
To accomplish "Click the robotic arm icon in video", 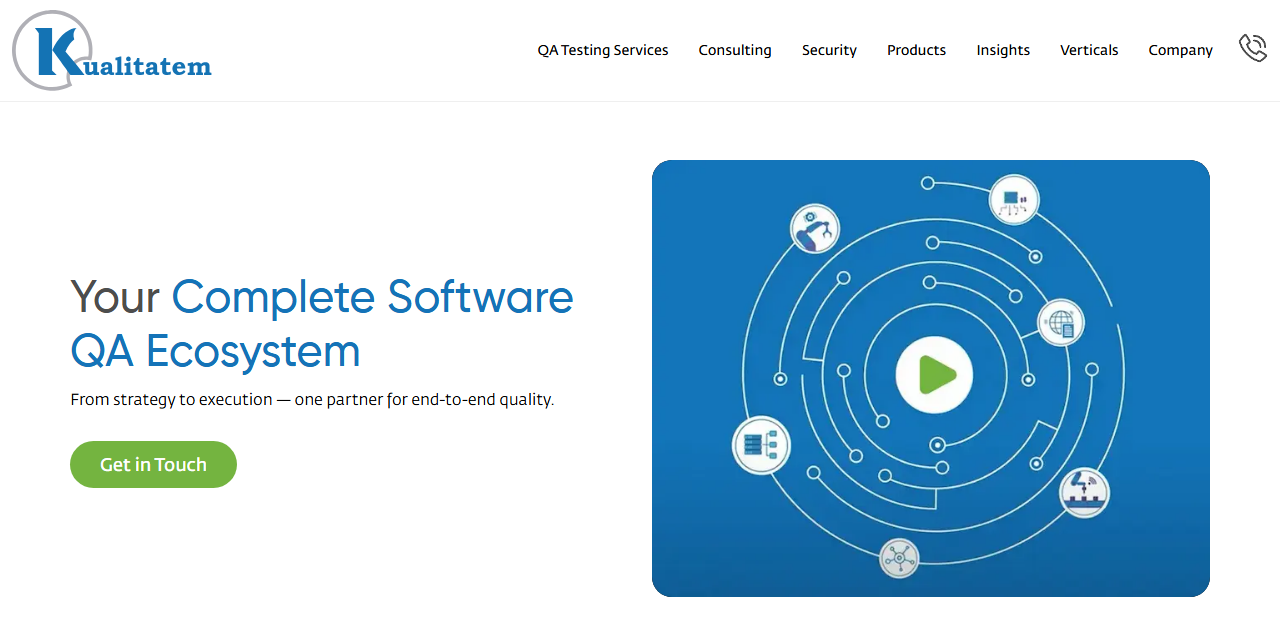I will tap(814, 228).
